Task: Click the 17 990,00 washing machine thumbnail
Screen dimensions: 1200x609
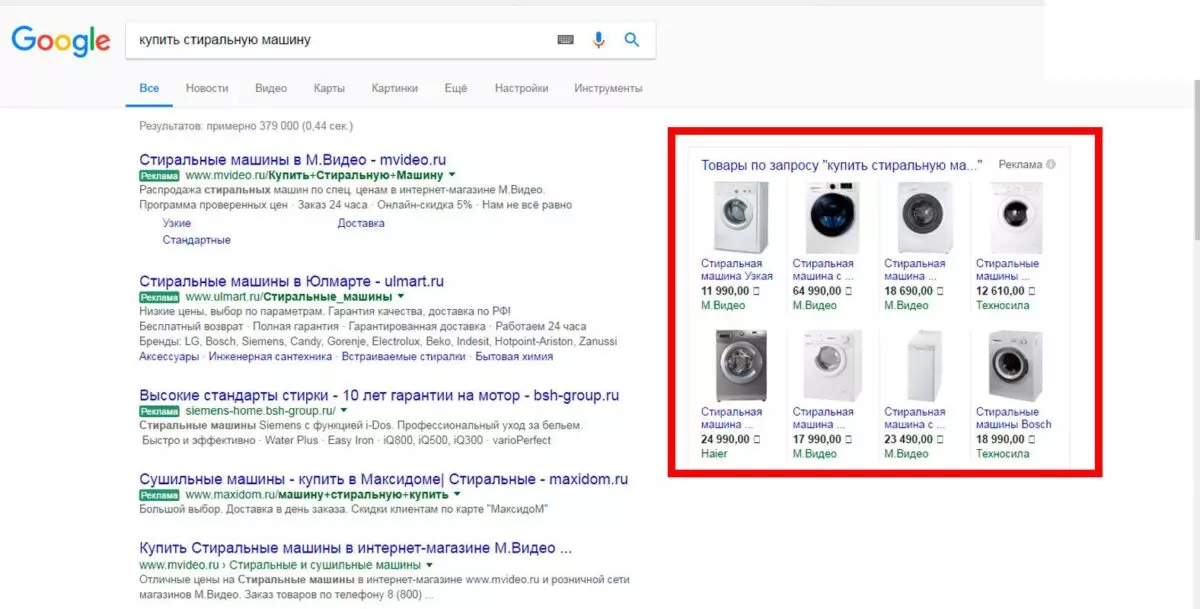Action: tap(832, 366)
